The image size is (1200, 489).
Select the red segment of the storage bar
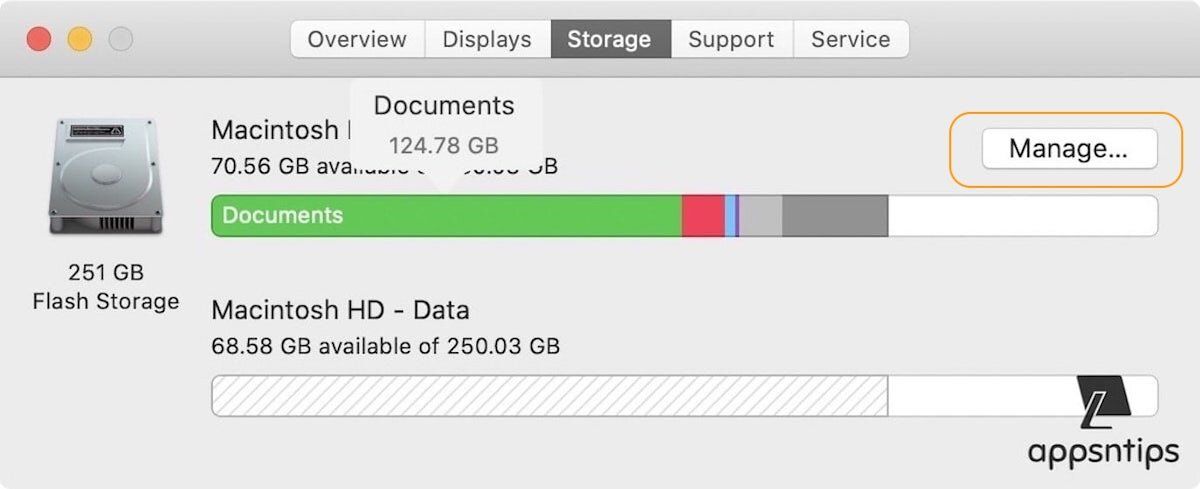(702, 216)
